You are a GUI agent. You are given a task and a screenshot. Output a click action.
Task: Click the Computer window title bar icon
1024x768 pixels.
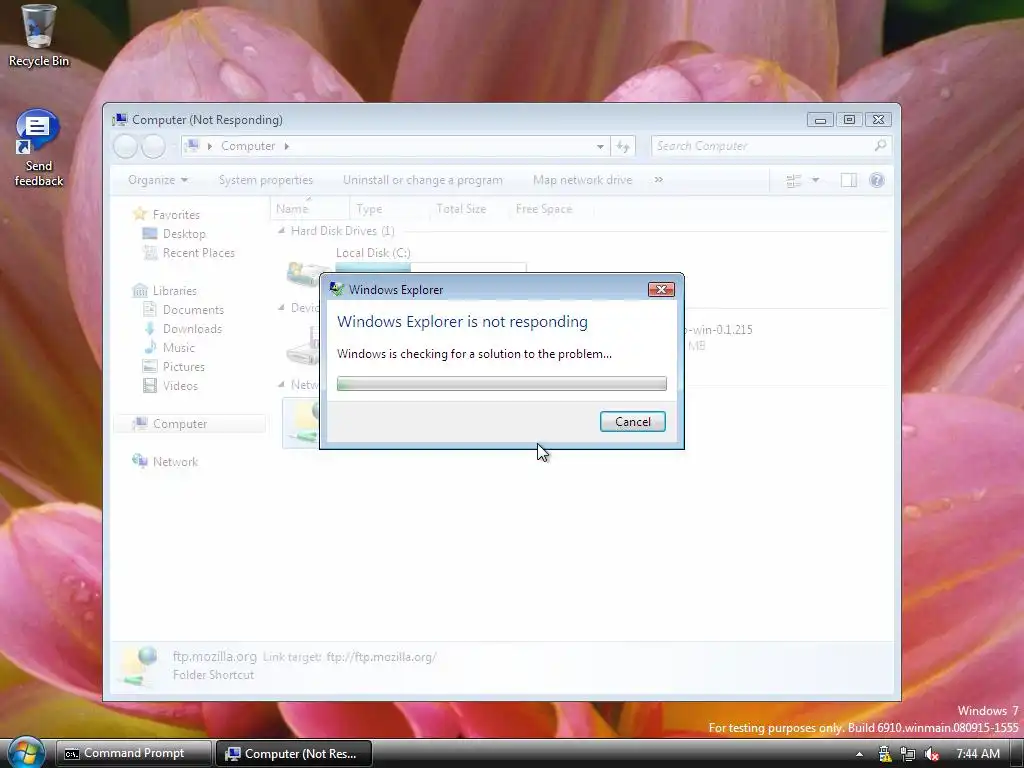(120, 120)
